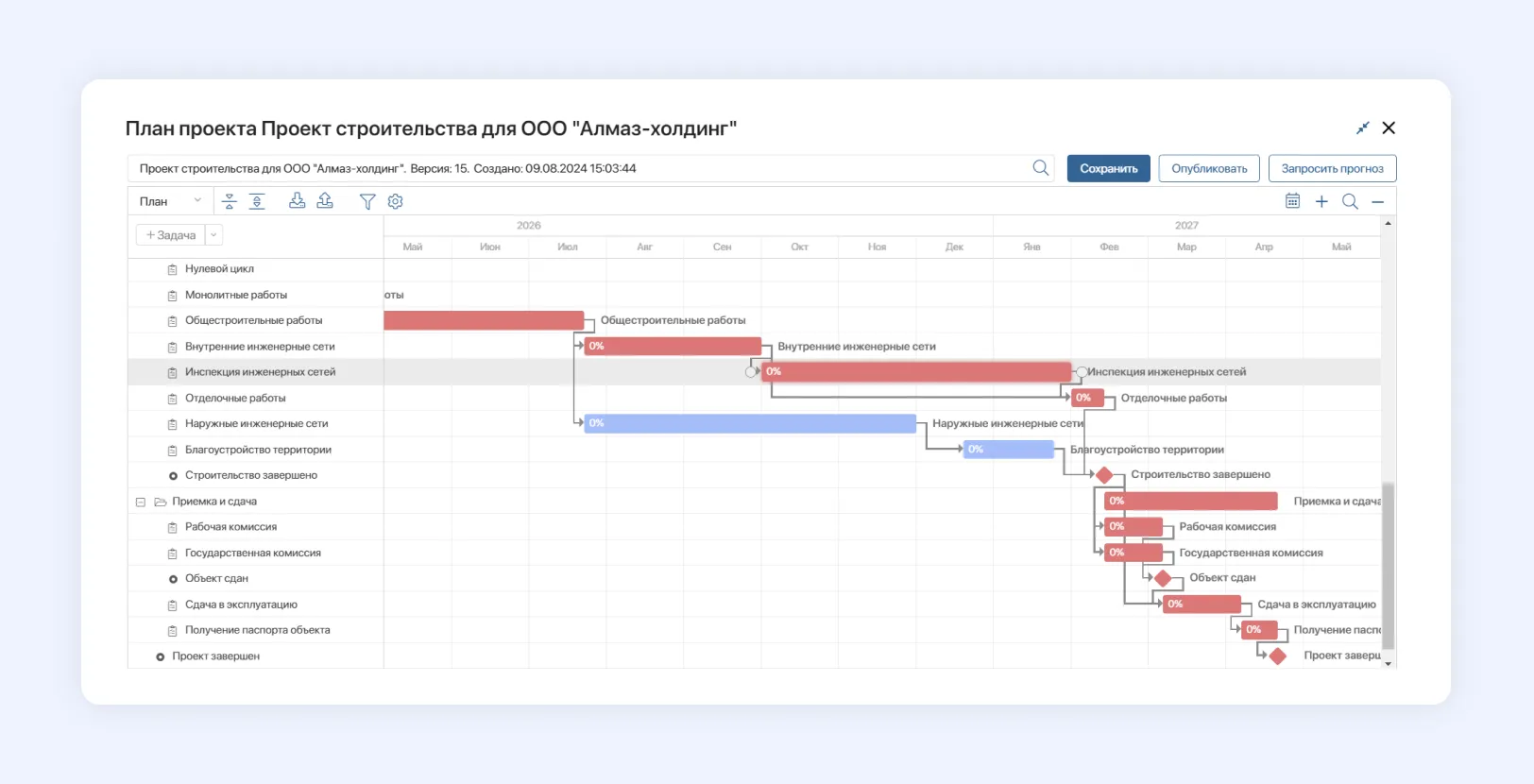1534x784 pixels.
Task: Collapse the Приемка и сдача group
Action: 141,502
